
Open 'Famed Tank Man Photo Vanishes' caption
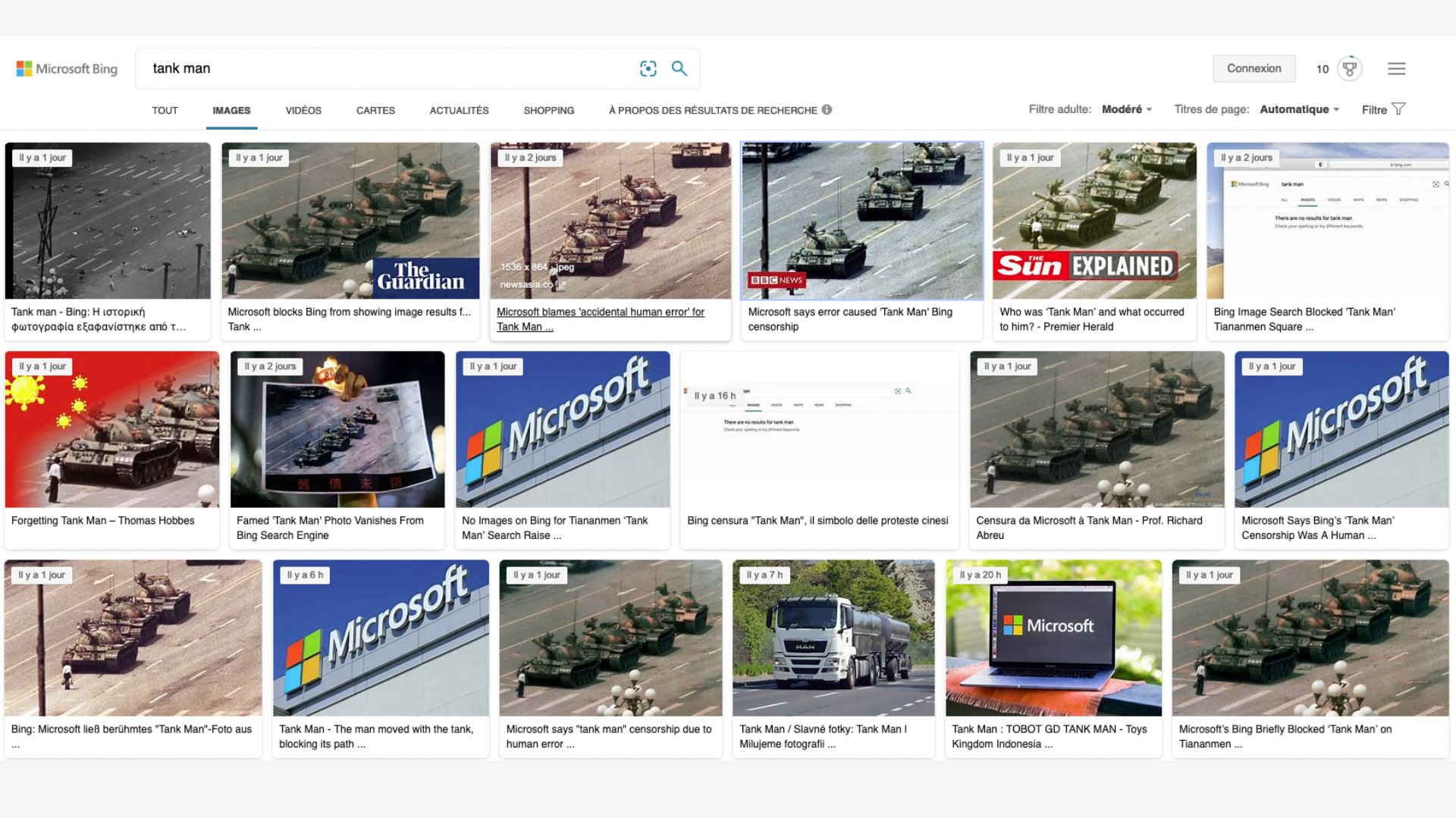coord(330,528)
